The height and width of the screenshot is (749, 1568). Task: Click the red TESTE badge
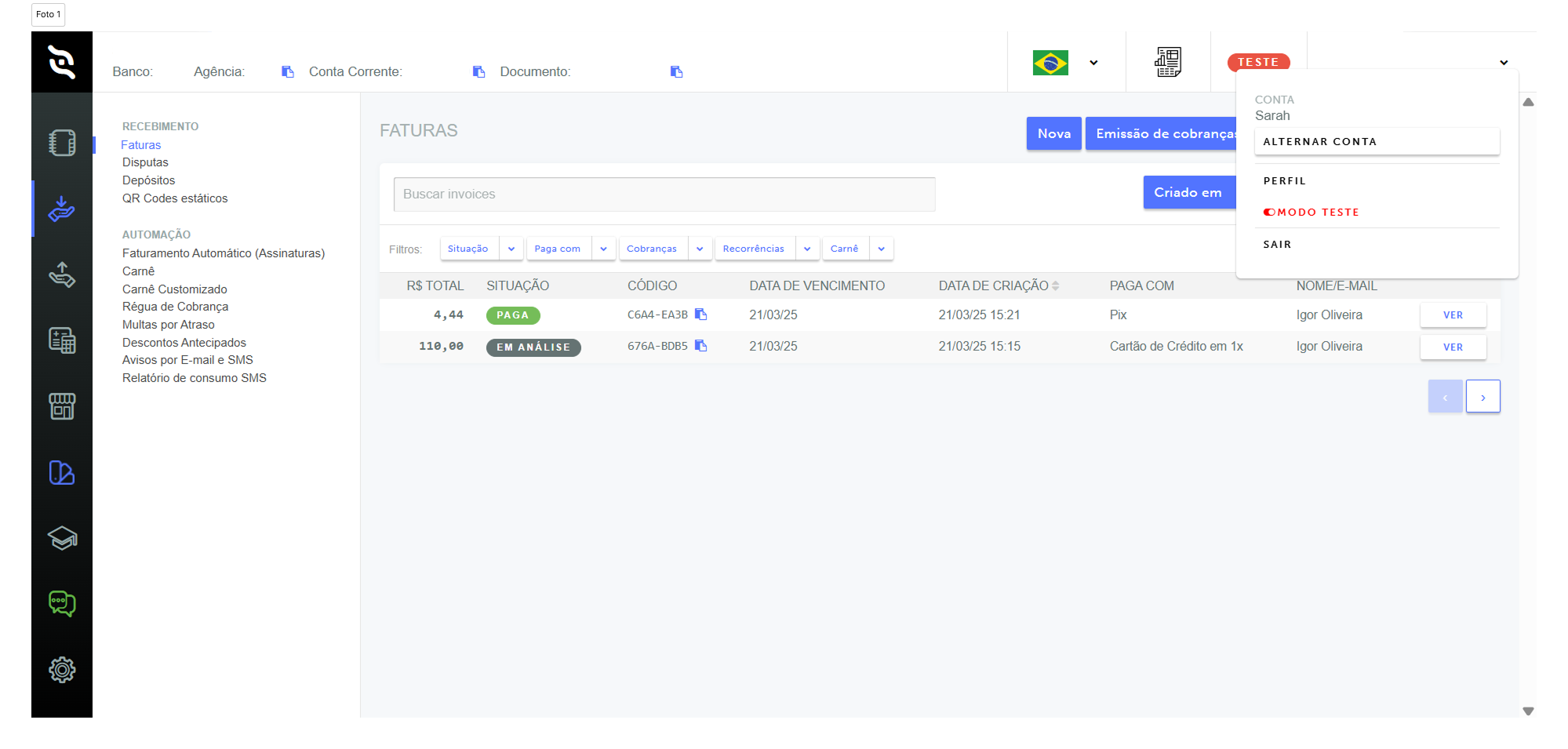pos(1258,62)
